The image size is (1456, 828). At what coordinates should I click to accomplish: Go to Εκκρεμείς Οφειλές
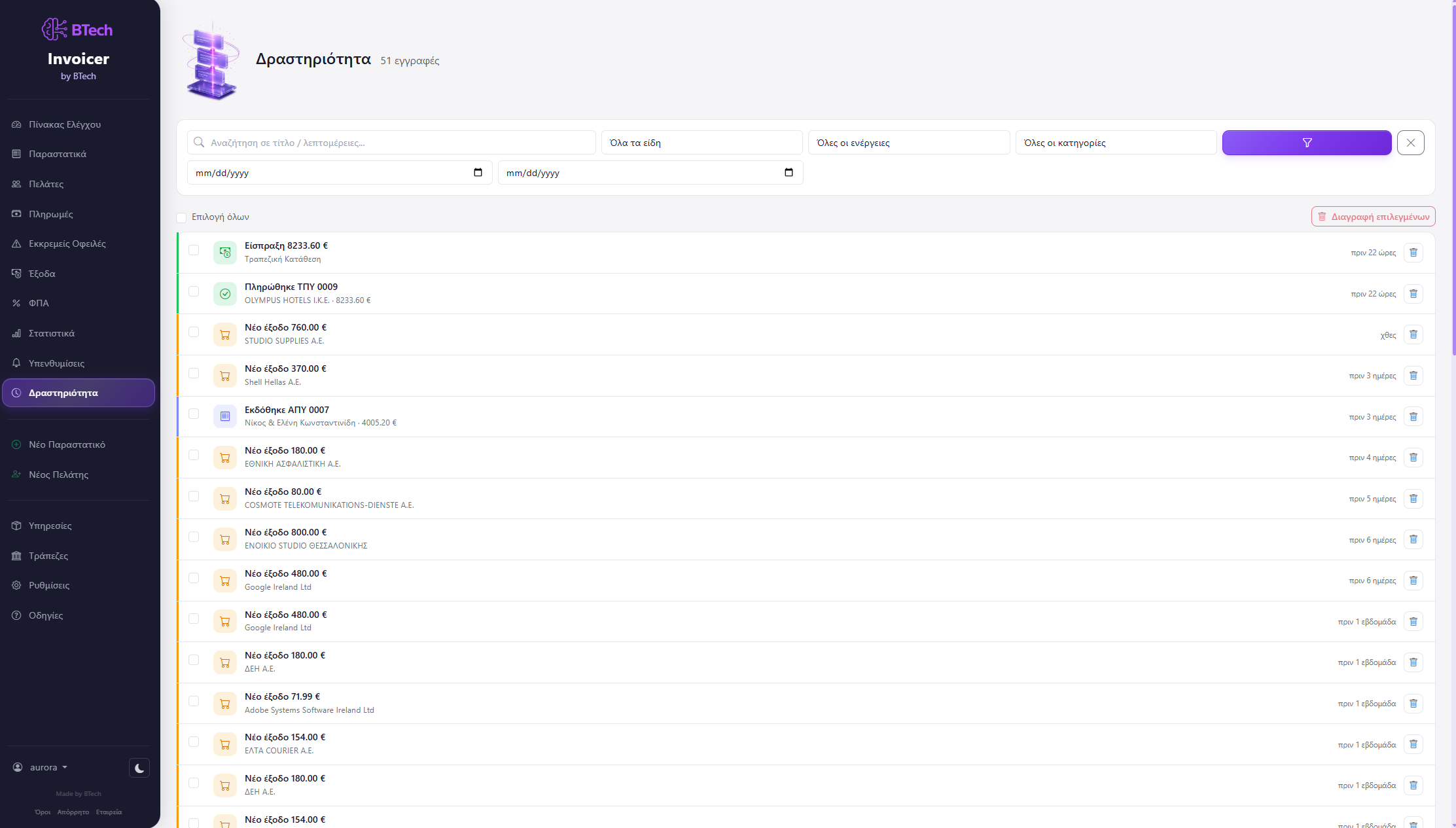pos(79,243)
